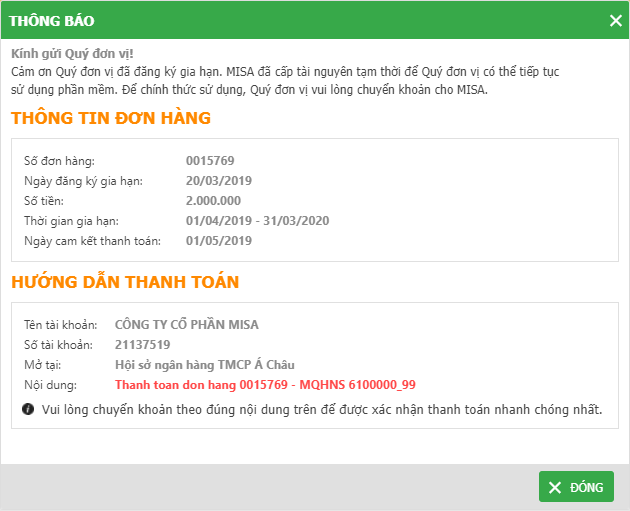
Task: Click the Số đơn hàng label
Action: click(59, 161)
